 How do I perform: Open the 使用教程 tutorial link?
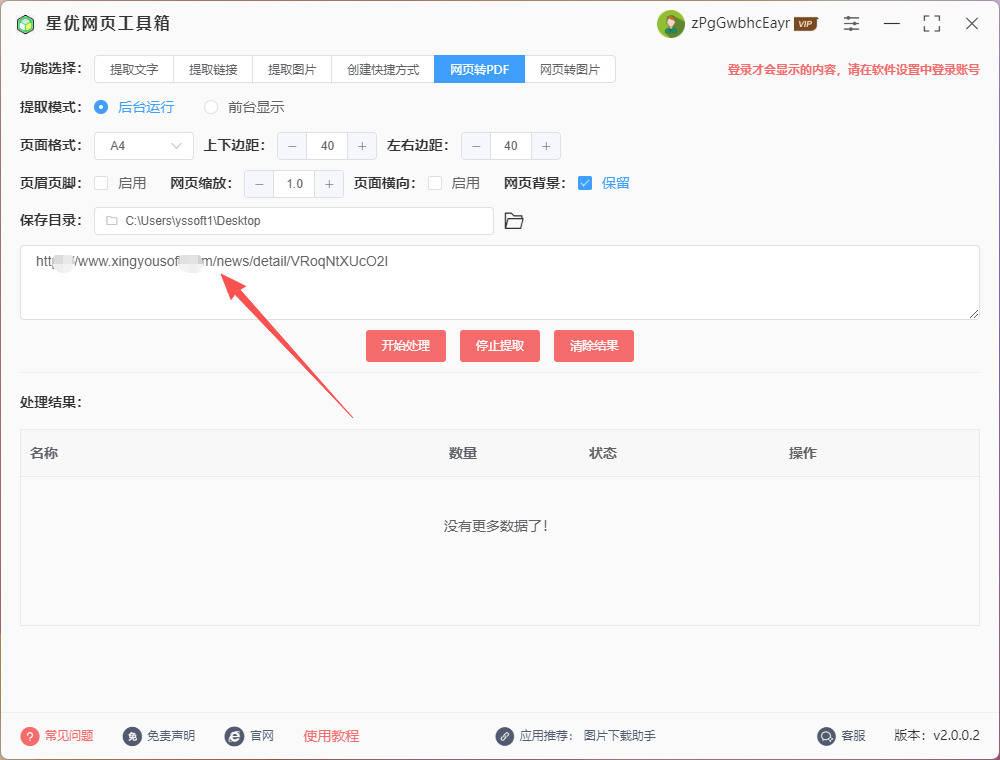point(332,736)
